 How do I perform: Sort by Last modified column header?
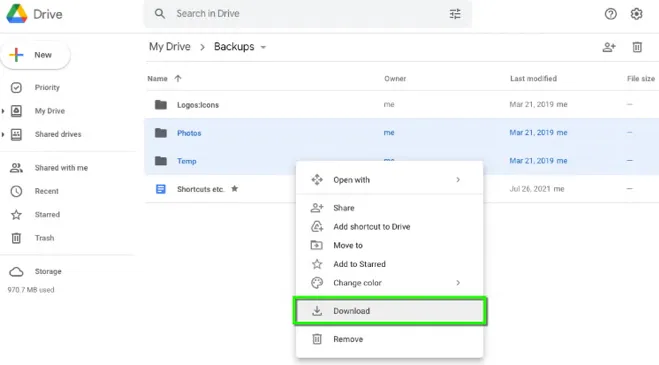533,79
